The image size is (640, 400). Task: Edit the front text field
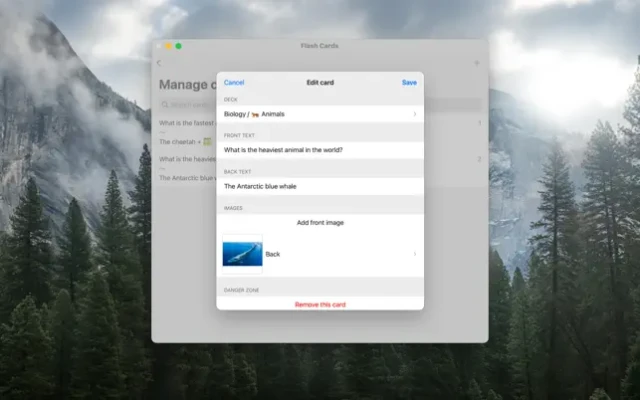click(x=320, y=150)
